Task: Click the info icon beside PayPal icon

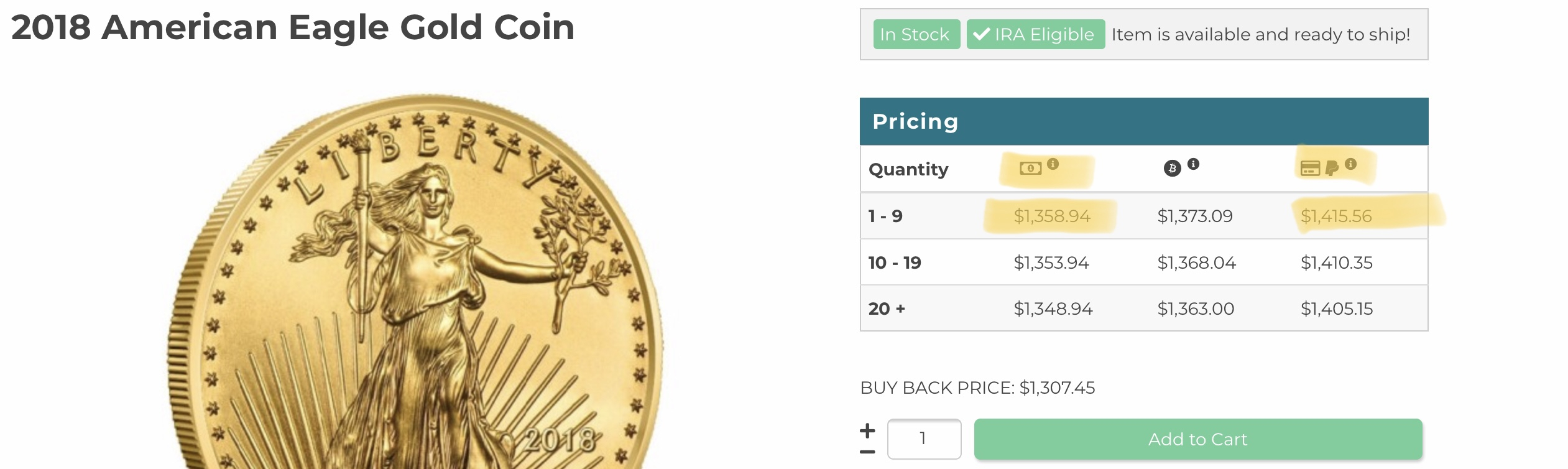Action: point(1350,164)
